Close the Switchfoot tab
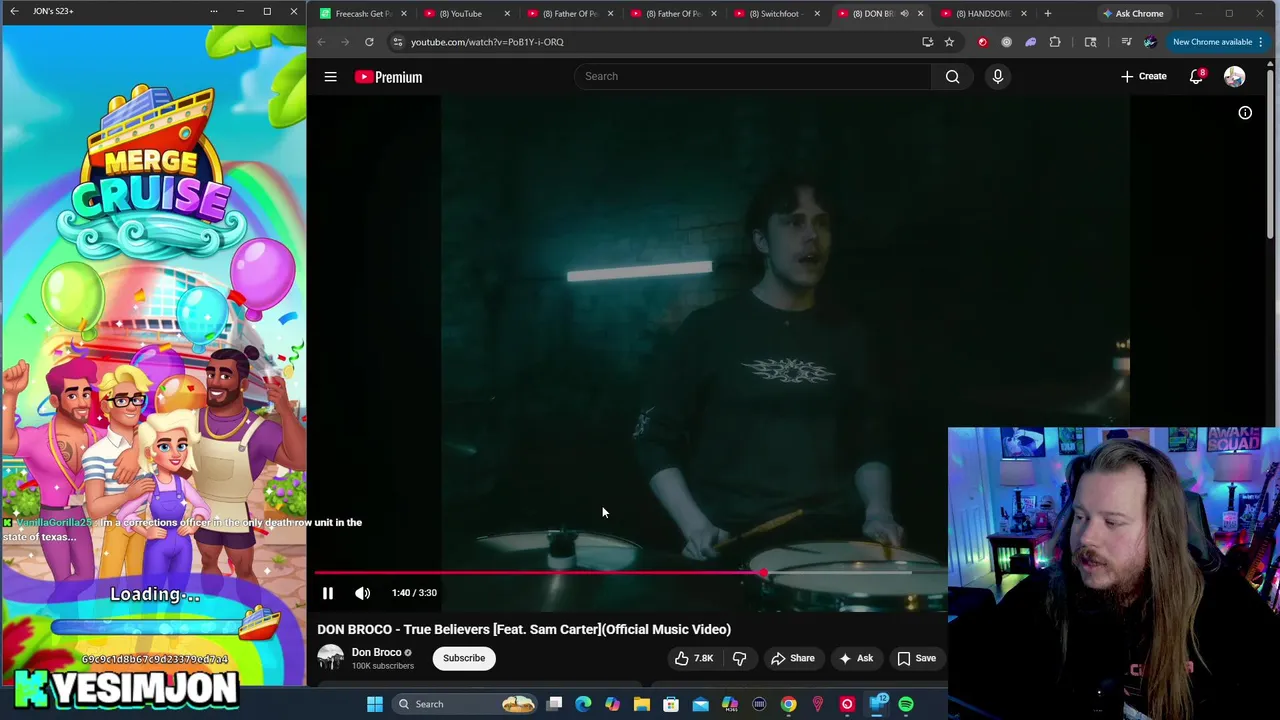The width and height of the screenshot is (1280, 720). pyautogui.click(x=817, y=13)
